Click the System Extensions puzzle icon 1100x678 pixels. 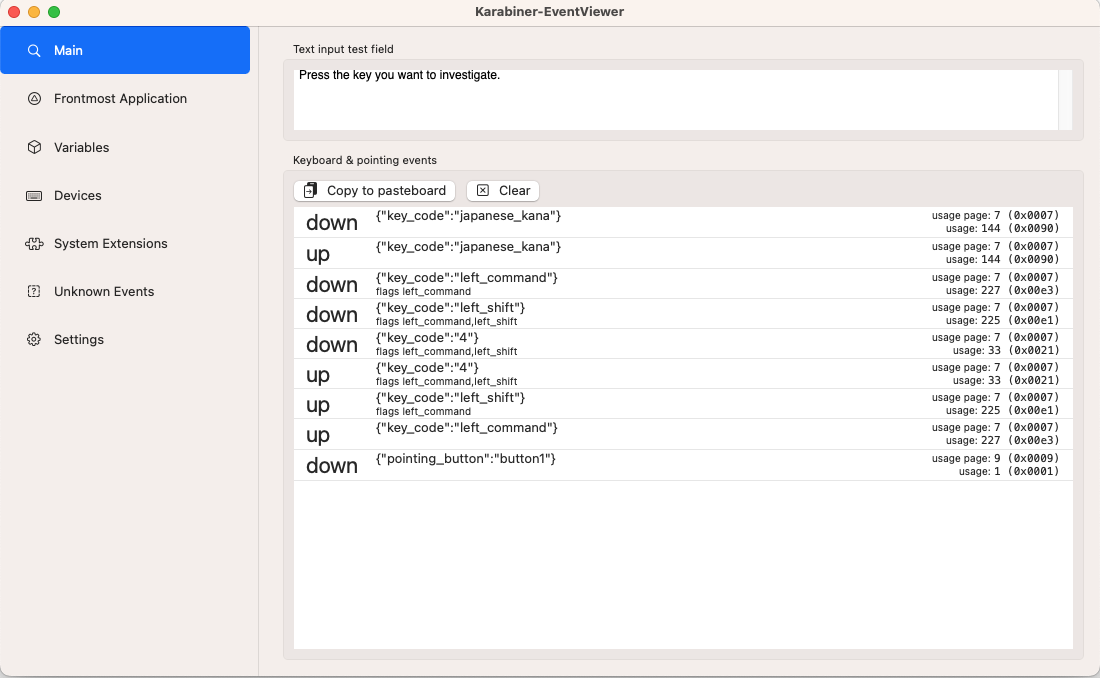pos(34,244)
